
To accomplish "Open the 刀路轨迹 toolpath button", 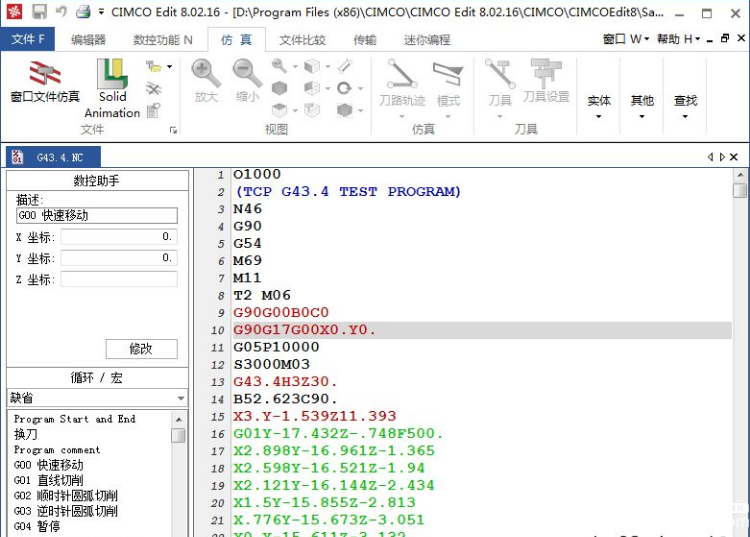I will tap(402, 88).
